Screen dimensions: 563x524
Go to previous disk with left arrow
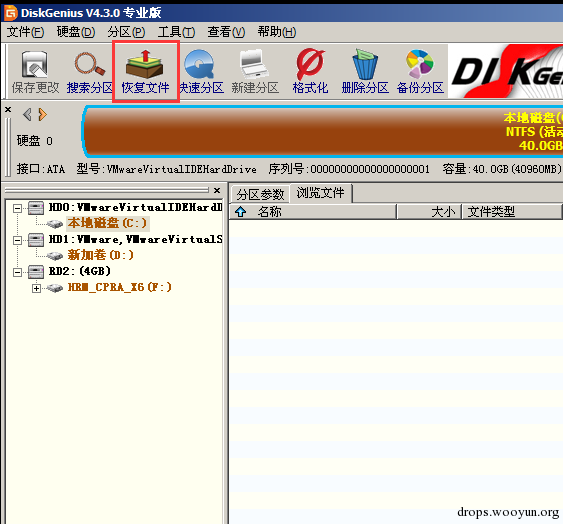pyautogui.click(x=27, y=115)
